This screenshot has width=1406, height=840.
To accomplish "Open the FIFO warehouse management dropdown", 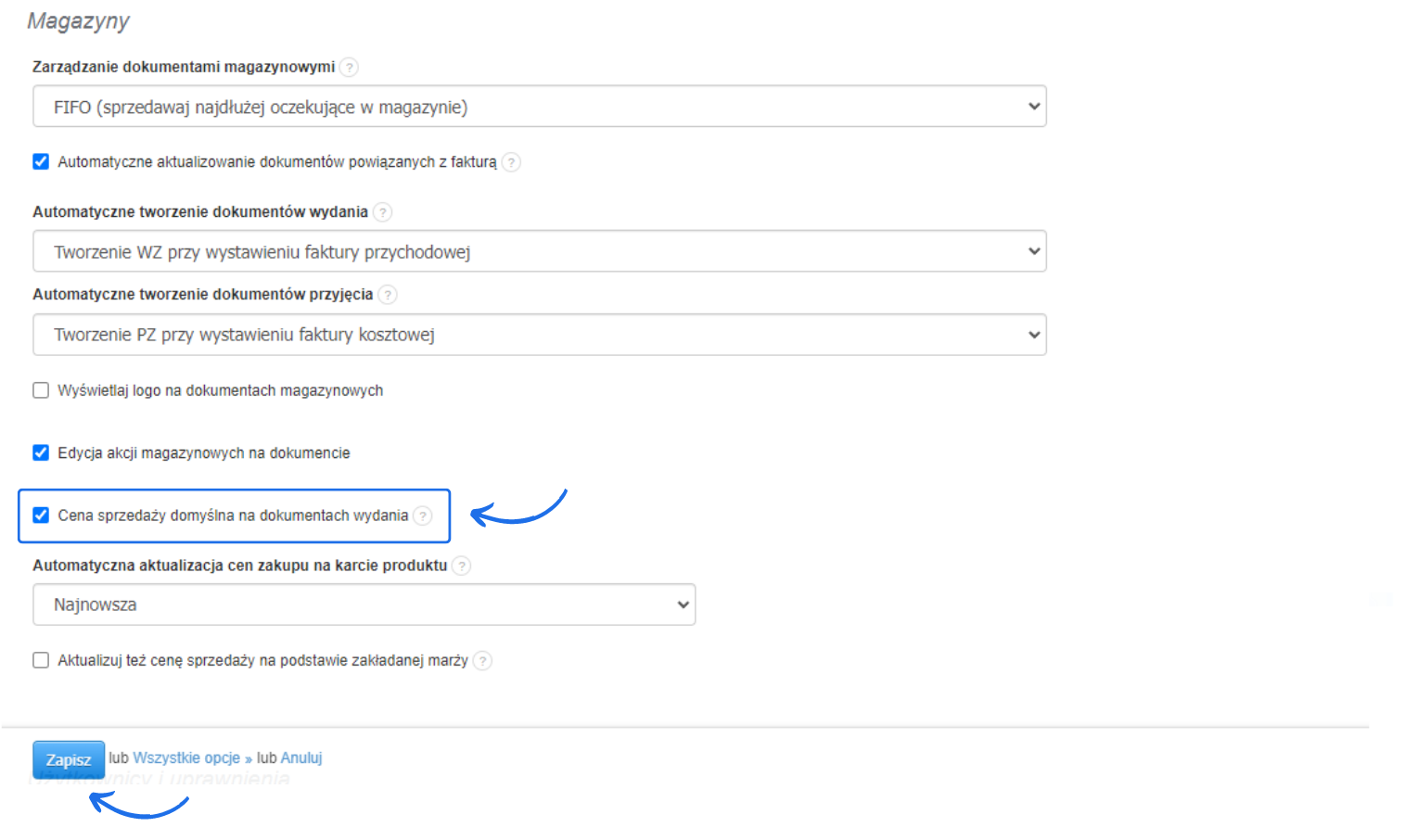I will click(x=539, y=107).
